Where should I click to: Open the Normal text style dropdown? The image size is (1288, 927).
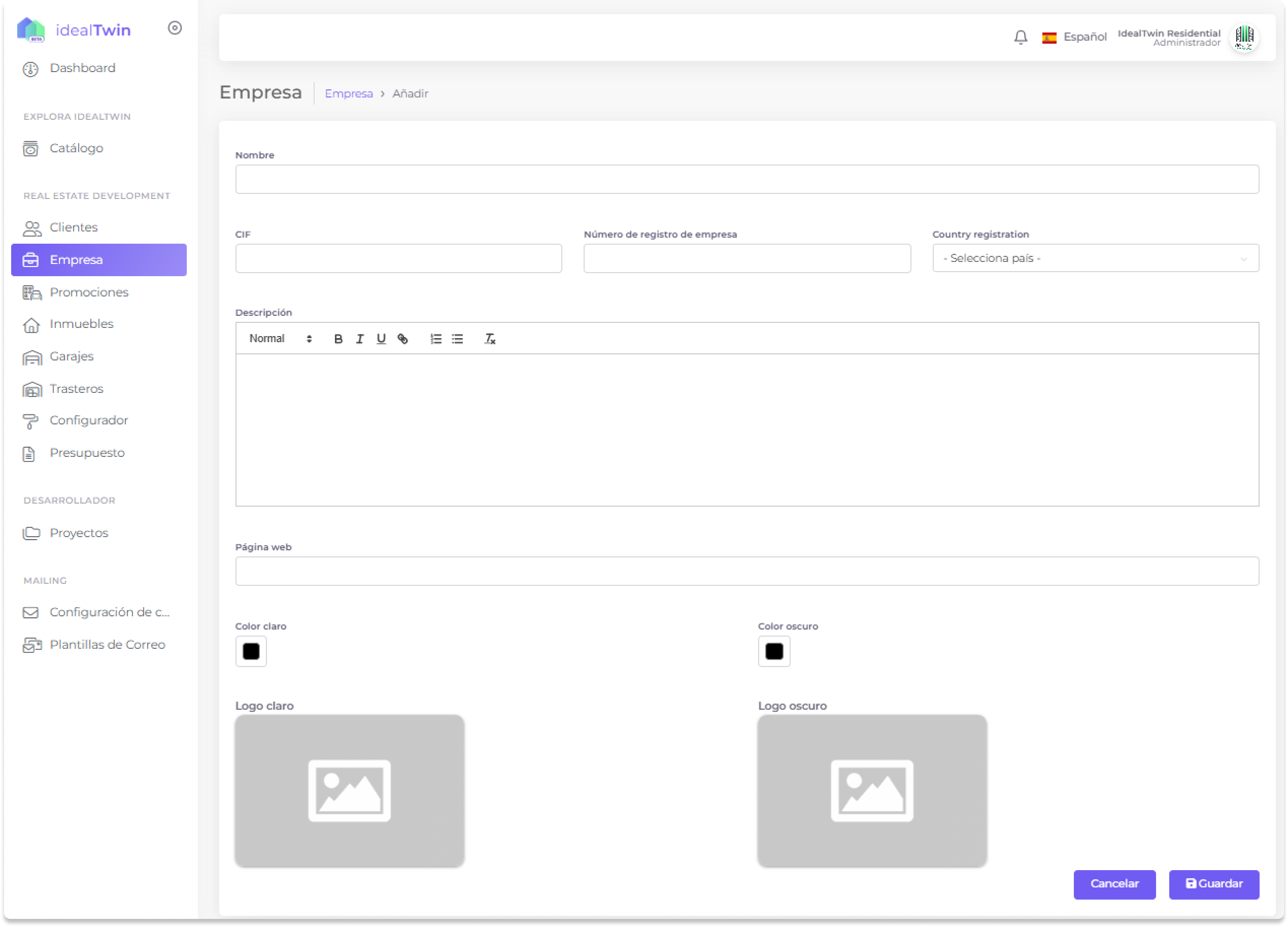281,339
